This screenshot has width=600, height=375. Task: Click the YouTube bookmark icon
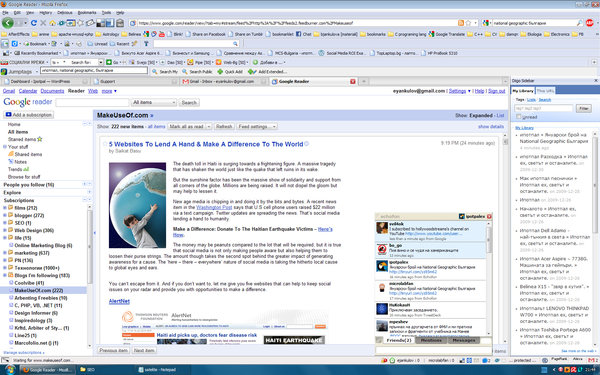161,34
